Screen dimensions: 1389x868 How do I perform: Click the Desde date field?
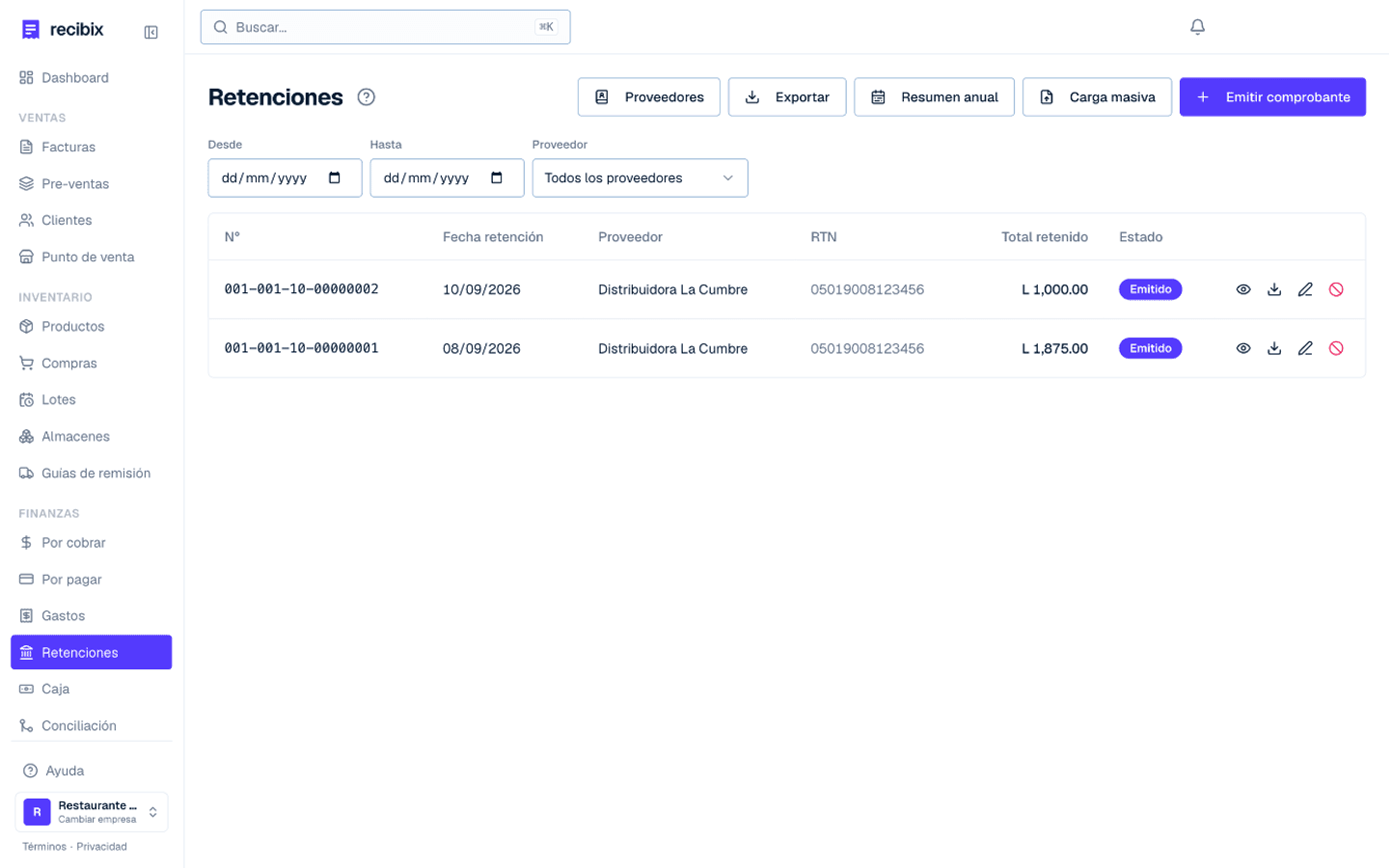point(286,178)
